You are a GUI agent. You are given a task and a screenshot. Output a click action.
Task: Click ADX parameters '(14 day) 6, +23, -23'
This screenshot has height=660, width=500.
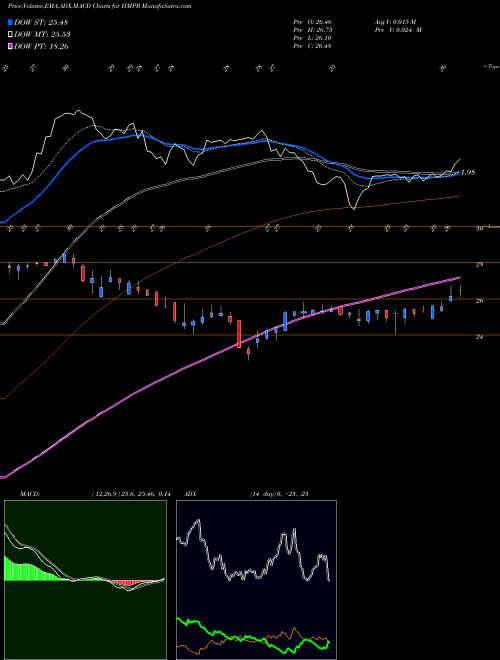[279, 494]
